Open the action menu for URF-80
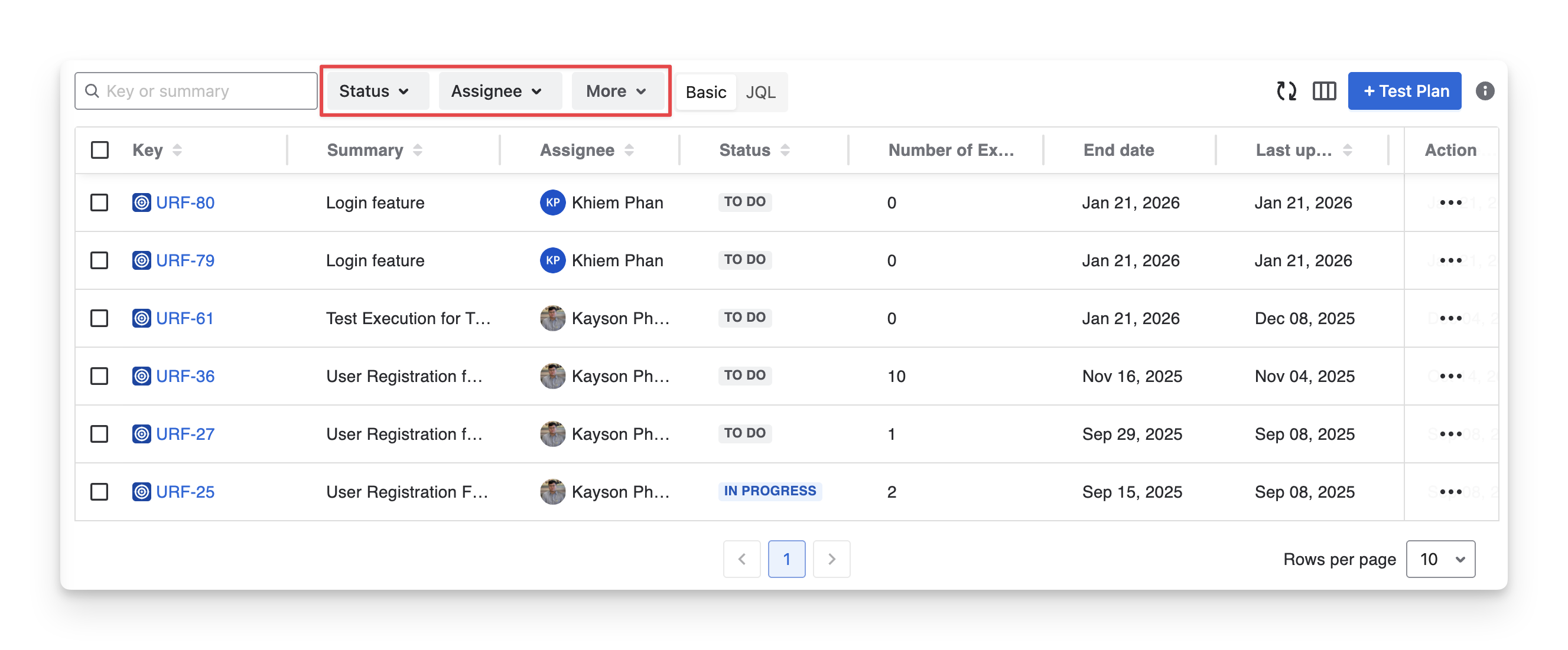Viewport: 1568px width, 650px height. pos(1450,202)
